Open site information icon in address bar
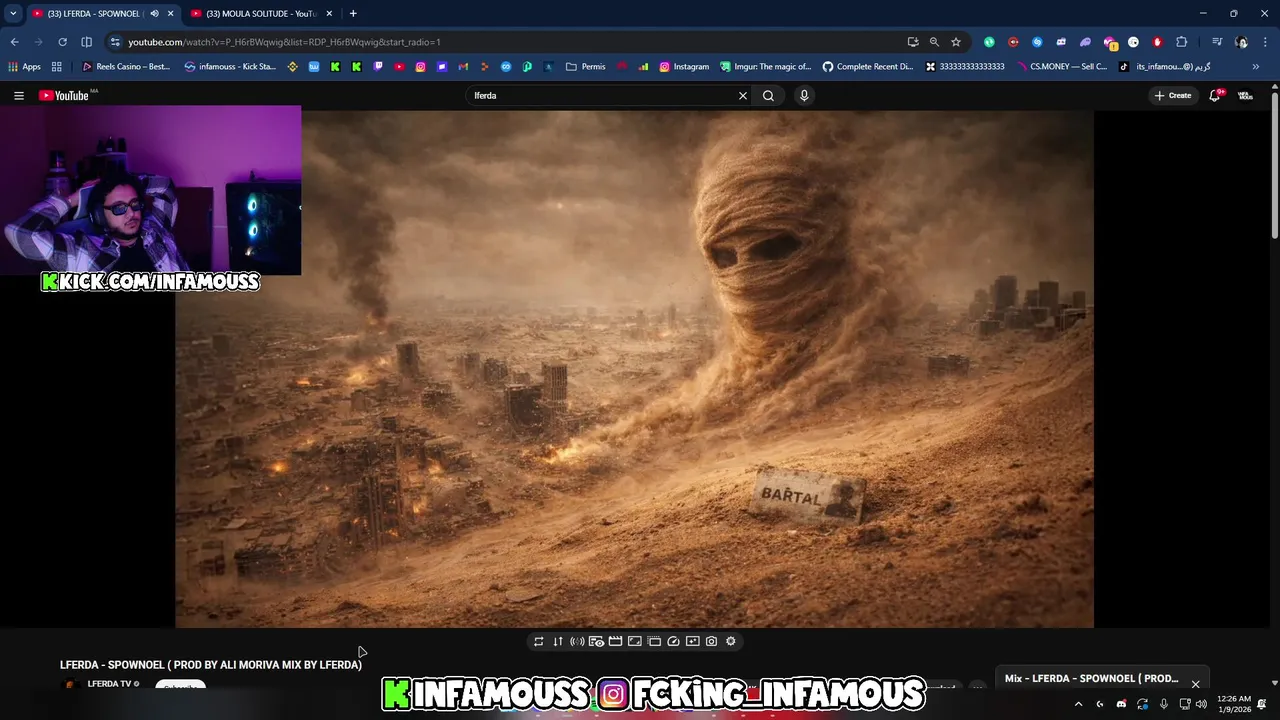 [116, 42]
